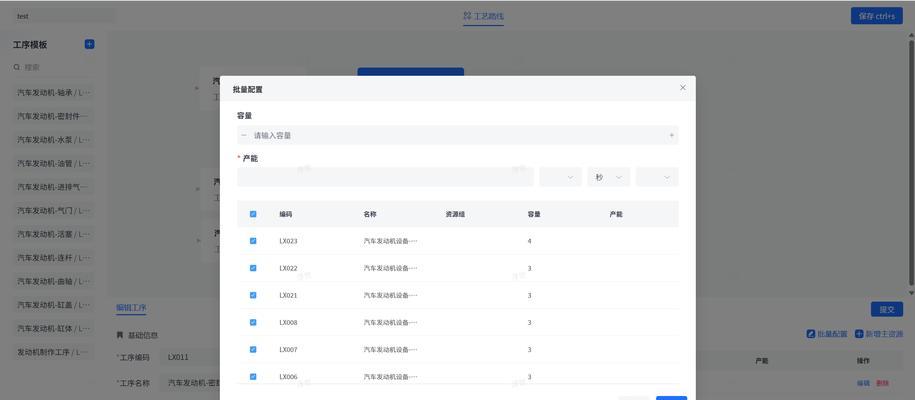Screen dimensions: 915x400
Task: Select template 发动机制作工序
Action: [54, 352]
